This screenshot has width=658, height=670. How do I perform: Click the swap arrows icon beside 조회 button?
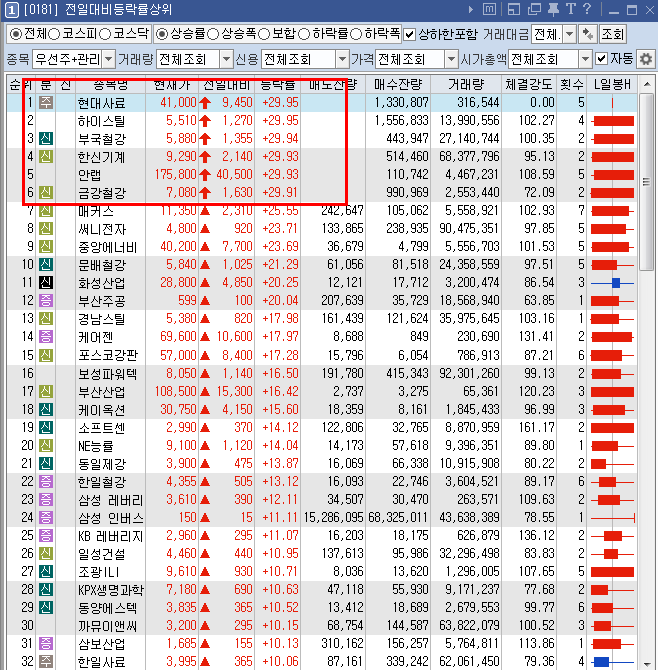(588, 34)
